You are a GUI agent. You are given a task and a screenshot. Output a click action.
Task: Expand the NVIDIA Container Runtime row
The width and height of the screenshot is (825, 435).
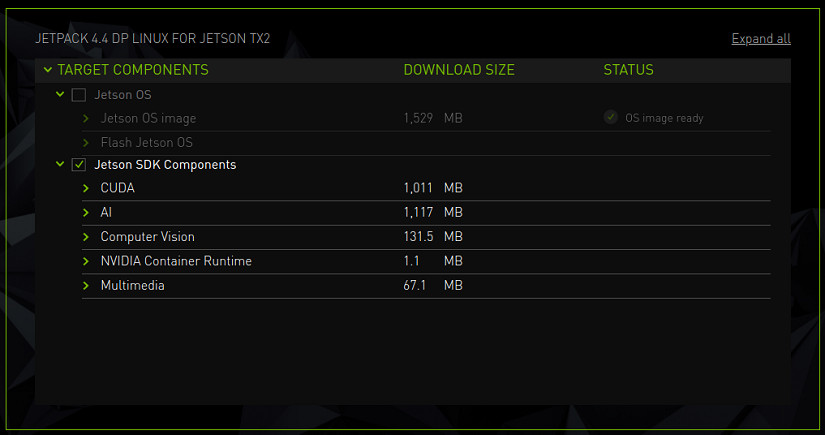86,261
